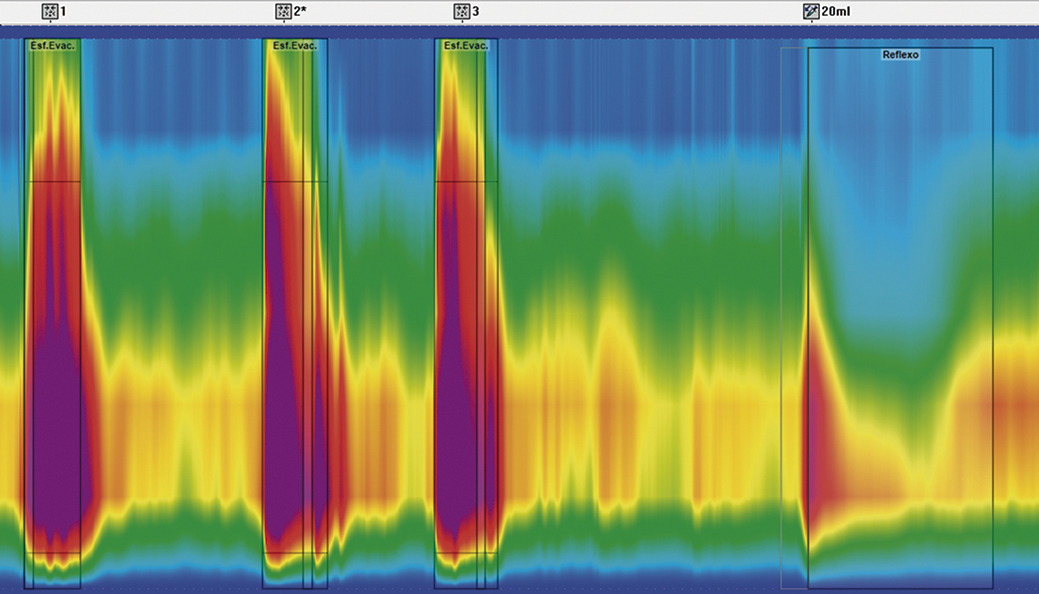The image size is (1039, 594).
Task: Click the third Esf.Evac. region label
Action: tap(465, 46)
